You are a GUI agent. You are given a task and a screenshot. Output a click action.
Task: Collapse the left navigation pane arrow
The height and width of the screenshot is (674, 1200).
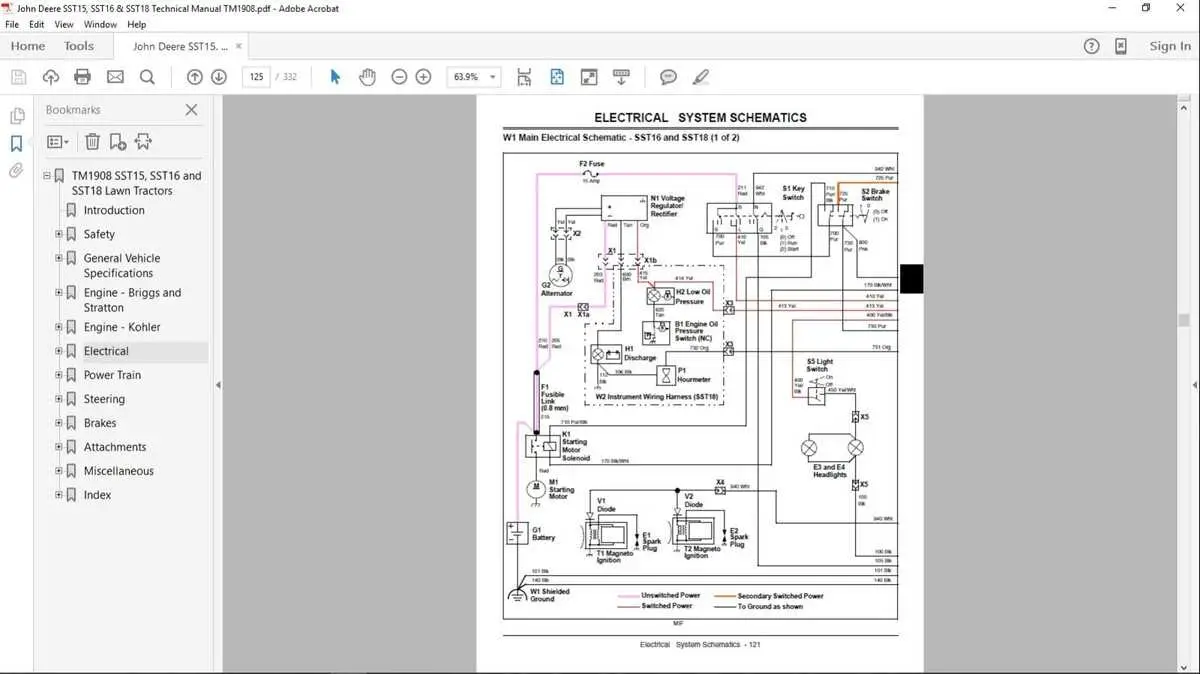[217, 385]
